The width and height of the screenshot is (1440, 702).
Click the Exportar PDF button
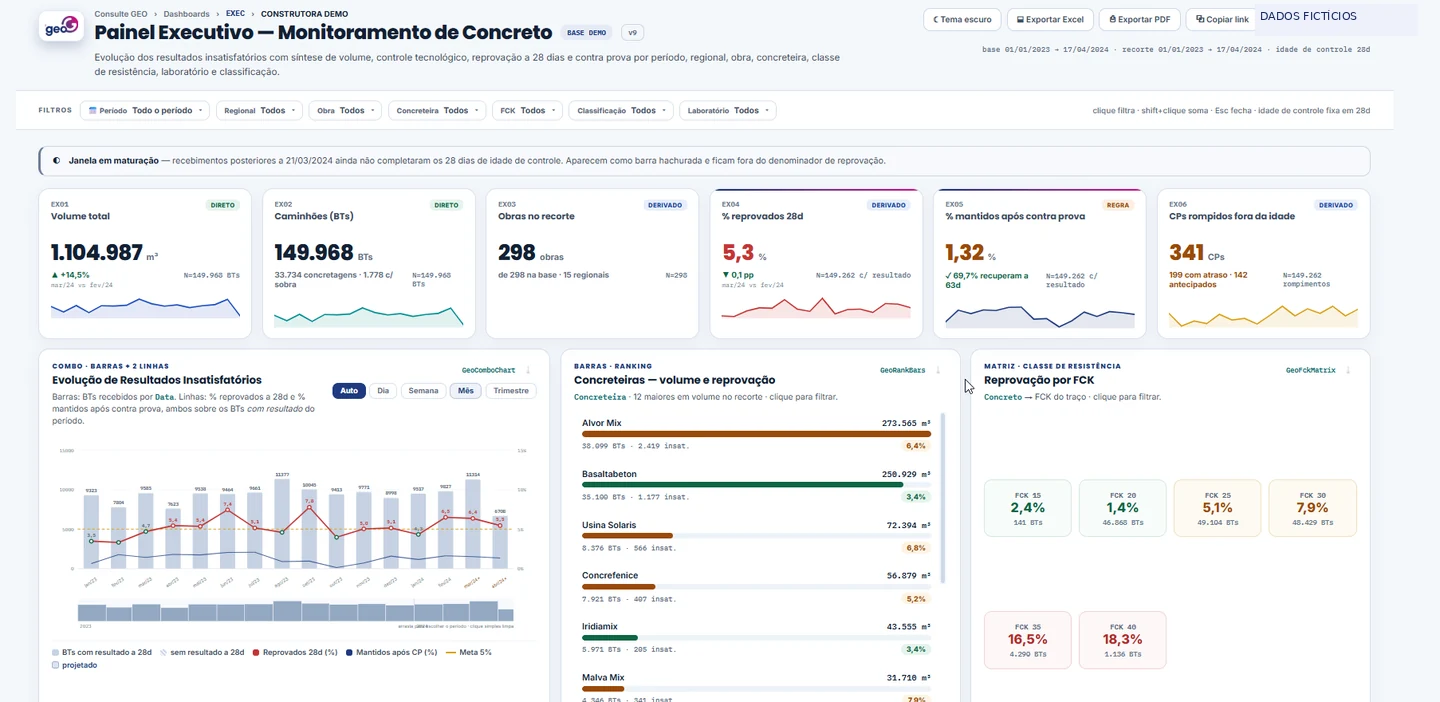click(x=1139, y=19)
